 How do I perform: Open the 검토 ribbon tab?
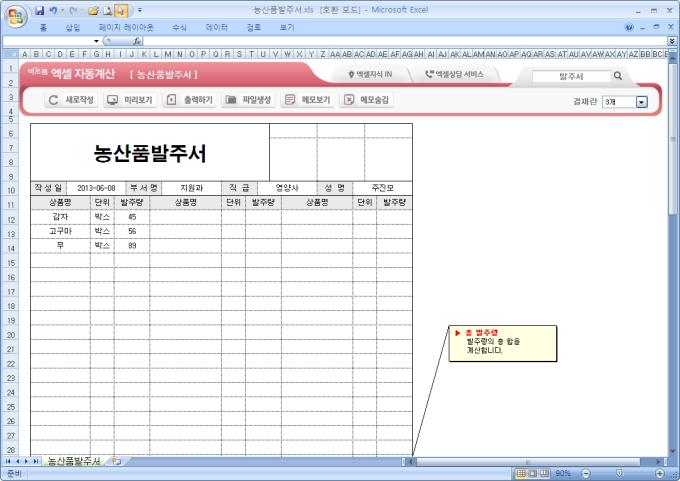point(254,28)
